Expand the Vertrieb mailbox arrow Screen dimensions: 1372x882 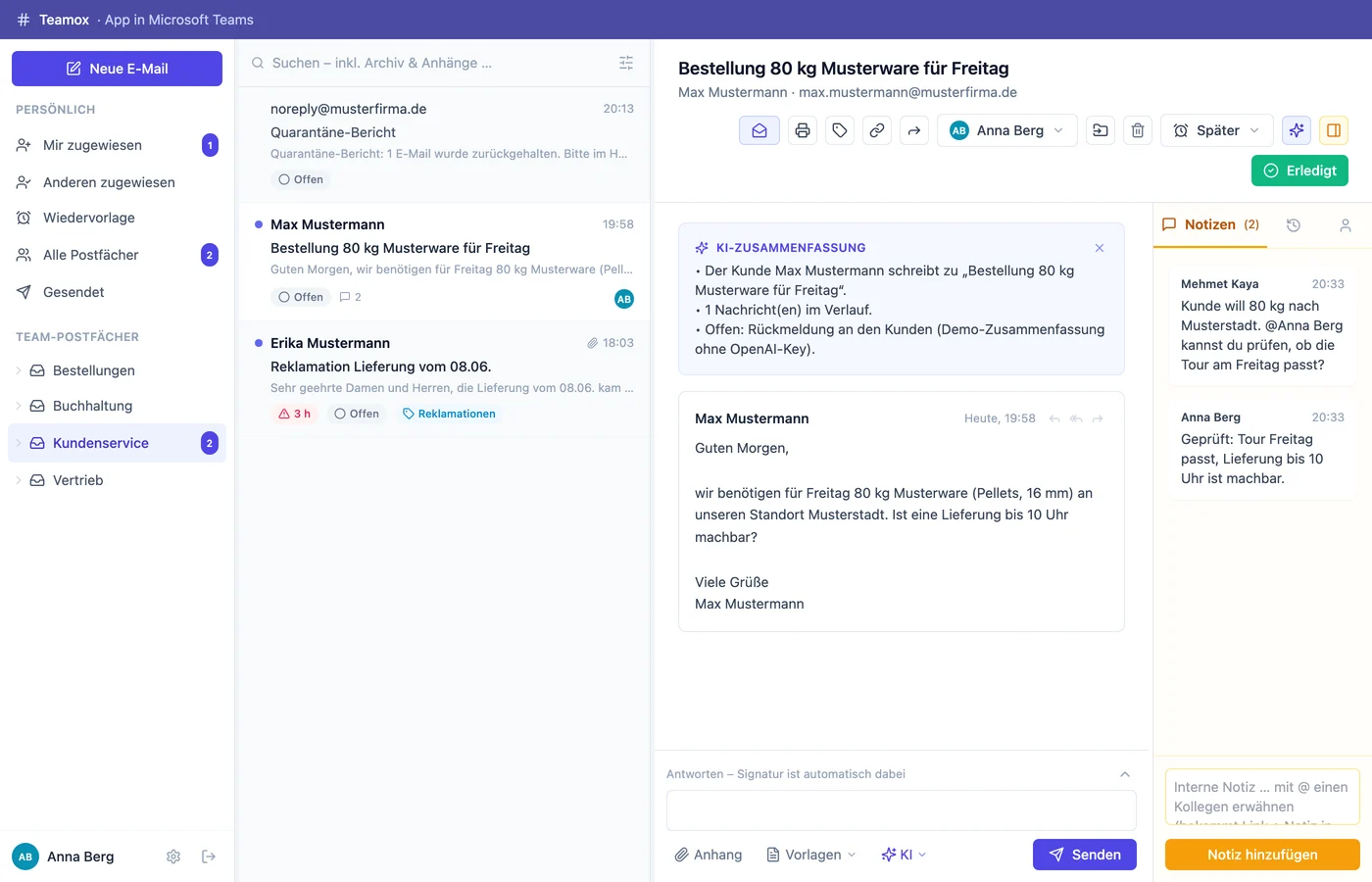click(x=19, y=480)
